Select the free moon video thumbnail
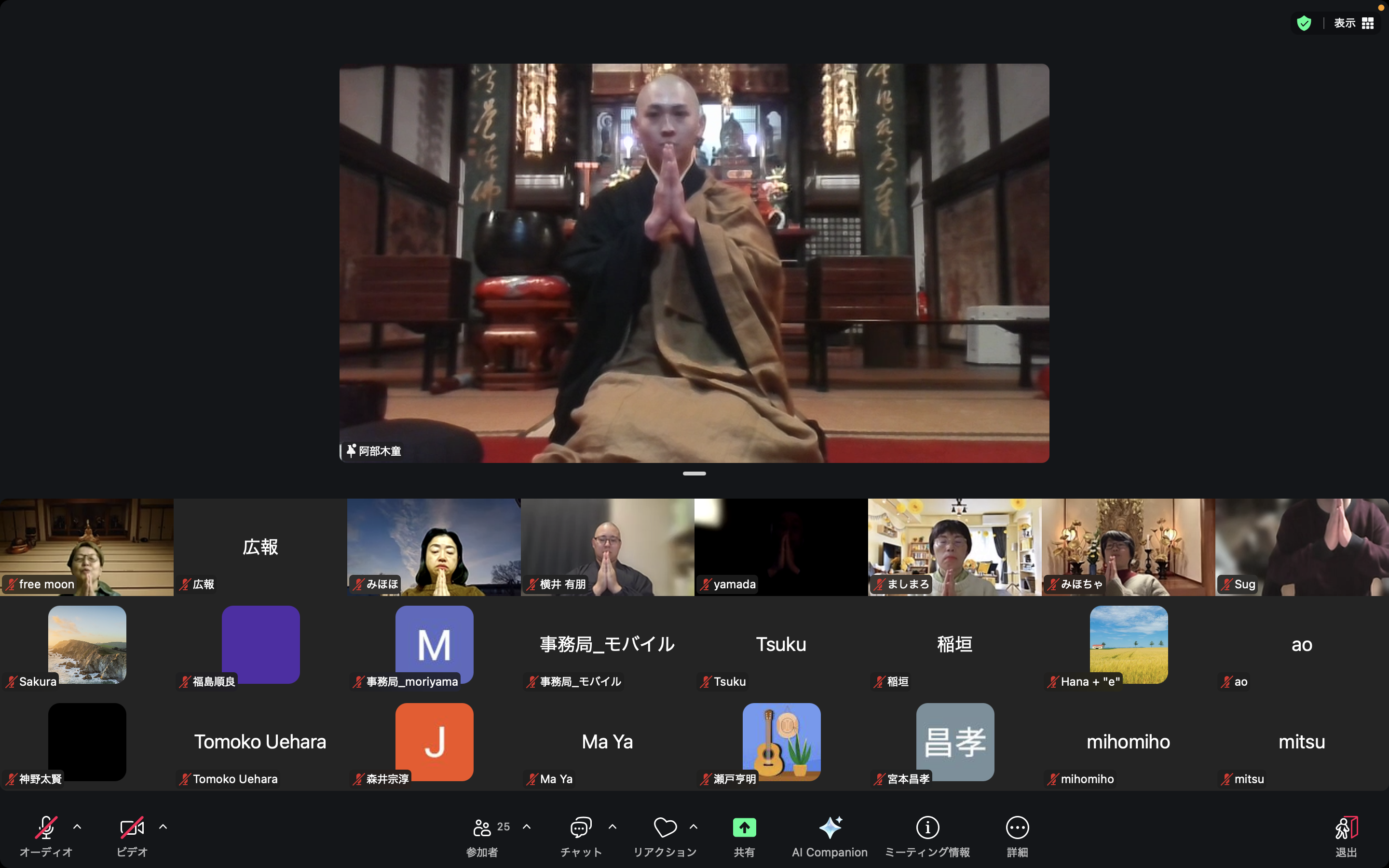Viewport: 1389px width, 868px height. click(x=87, y=546)
